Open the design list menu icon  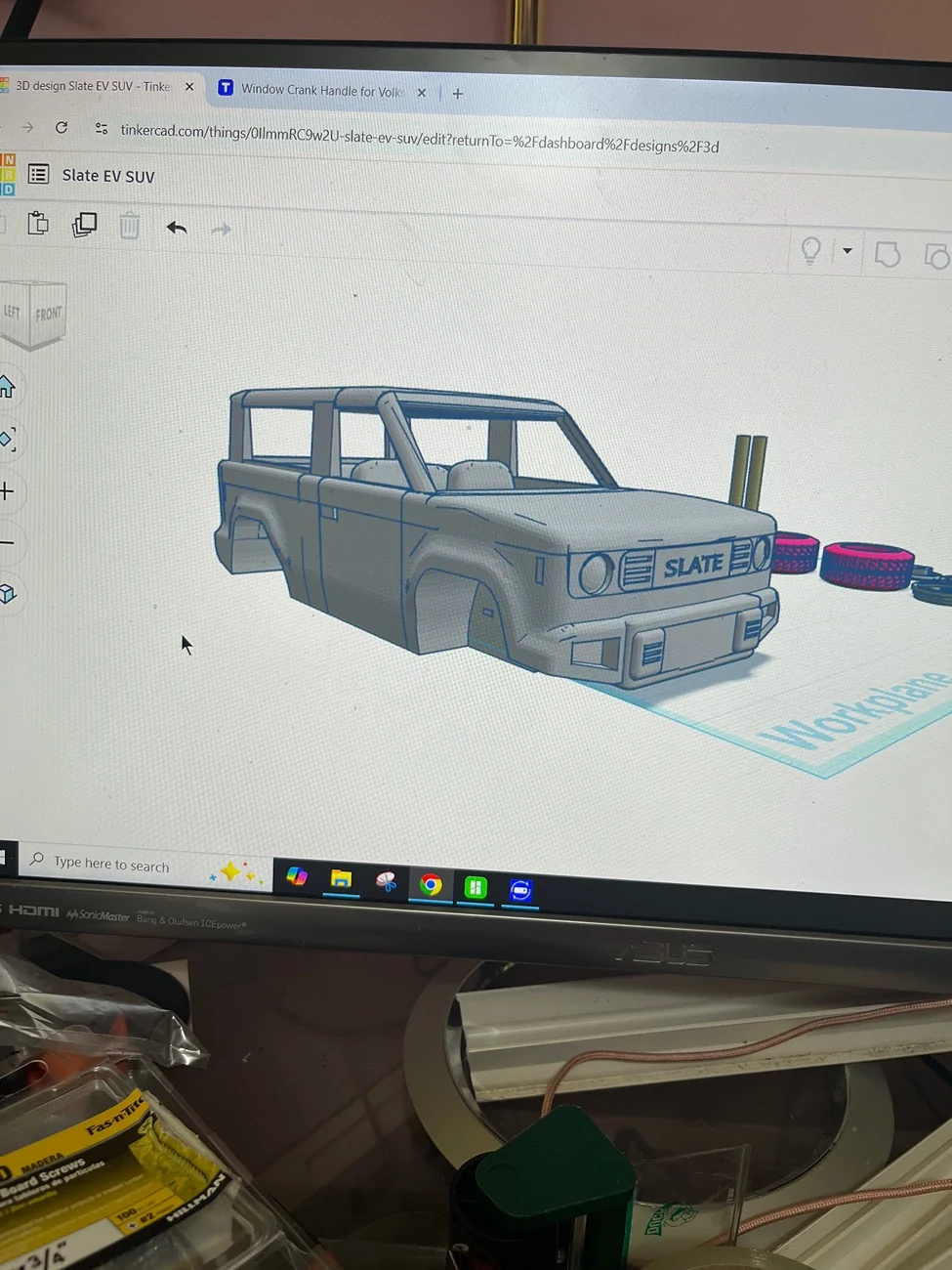(38, 174)
